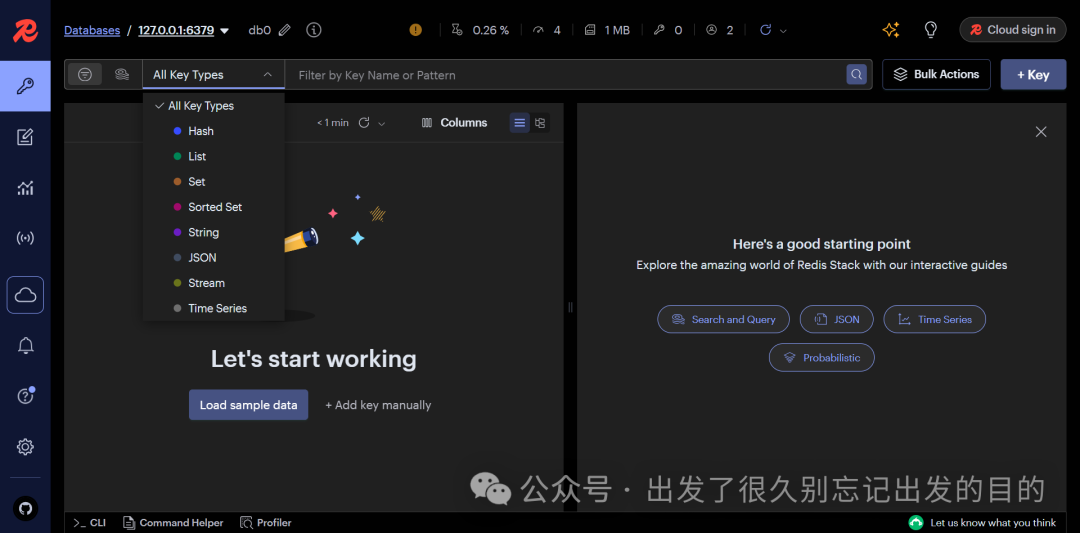Open the Redis Cloud icon in sidebar

pyautogui.click(x=25, y=295)
